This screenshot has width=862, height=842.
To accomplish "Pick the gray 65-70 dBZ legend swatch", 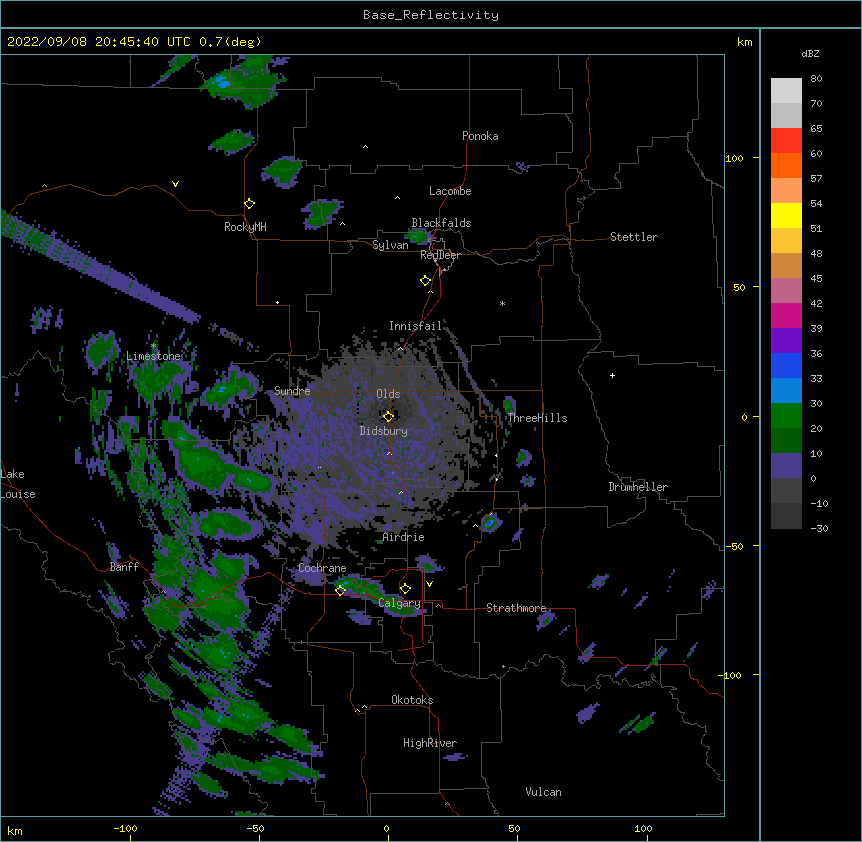I will (786, 116).
